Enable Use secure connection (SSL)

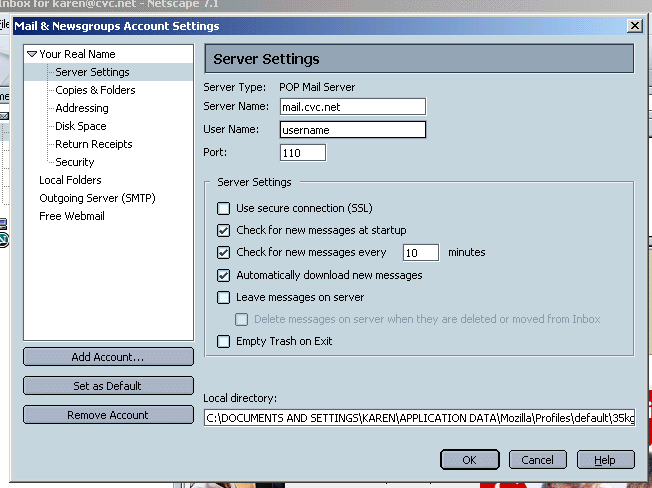[223, 208]
